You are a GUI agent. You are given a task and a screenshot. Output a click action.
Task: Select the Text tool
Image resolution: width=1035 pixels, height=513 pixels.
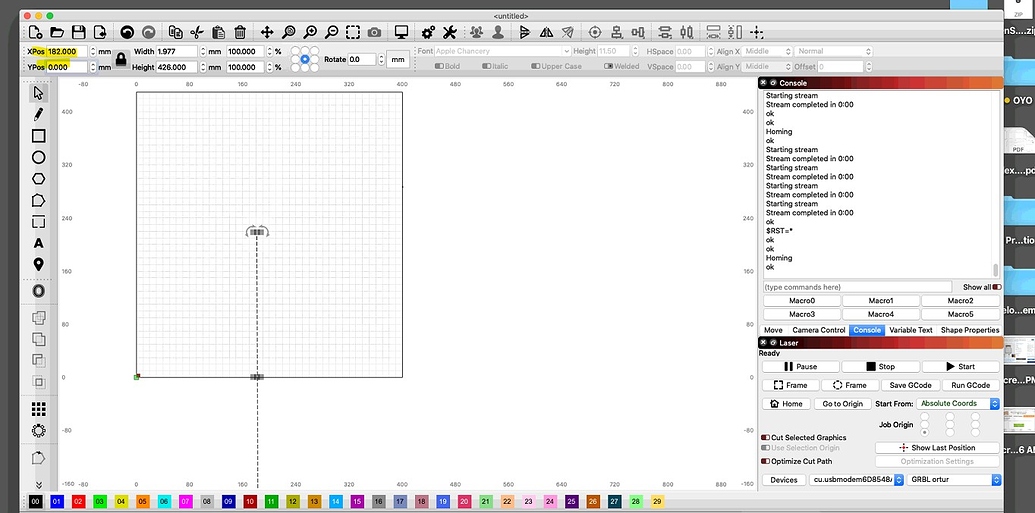(x=38, y=243)
